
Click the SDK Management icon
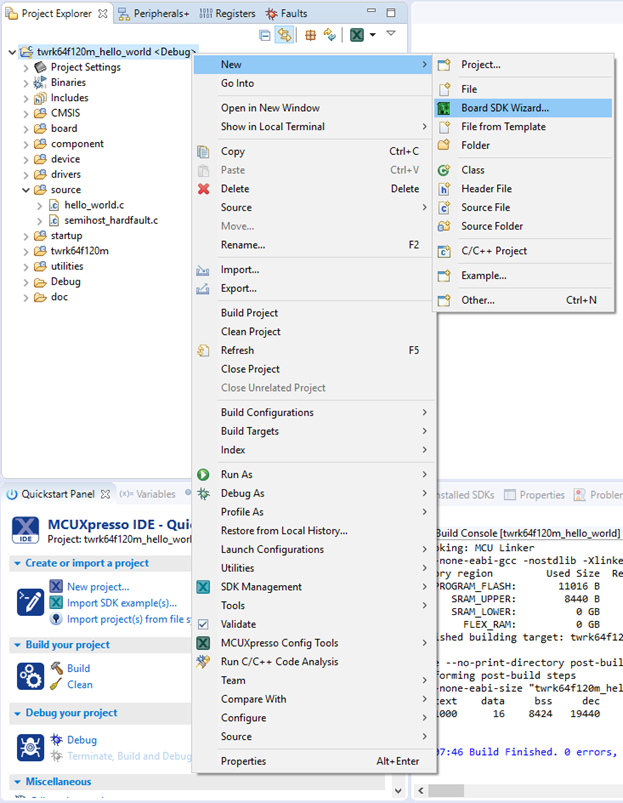[x=203, y=587]
